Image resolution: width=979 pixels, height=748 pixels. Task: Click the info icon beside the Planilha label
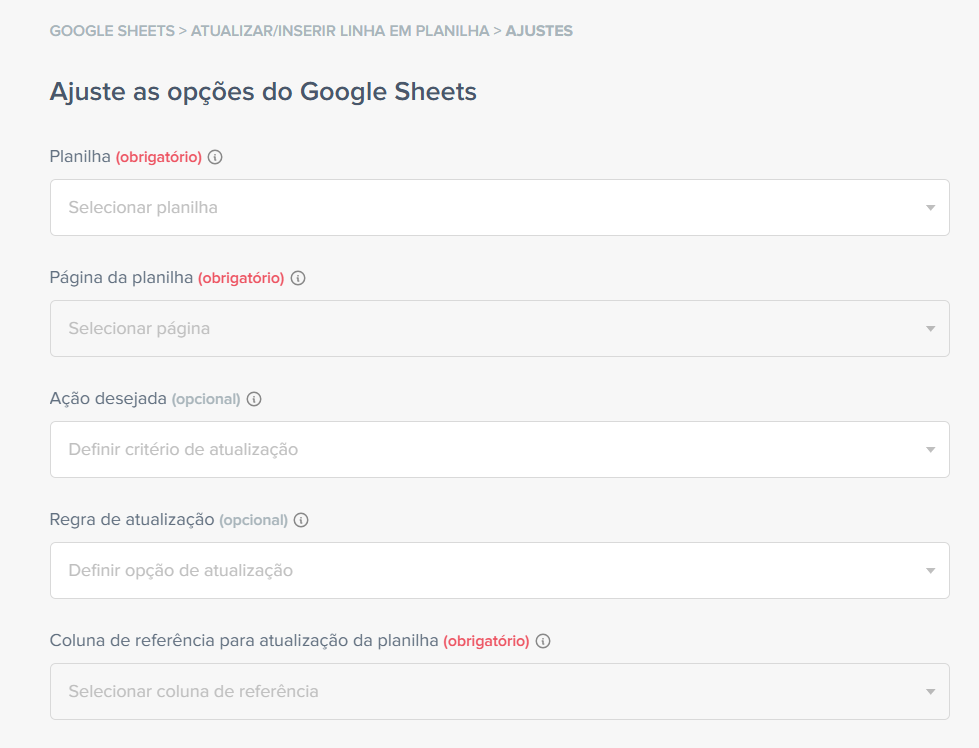(215, 157)
